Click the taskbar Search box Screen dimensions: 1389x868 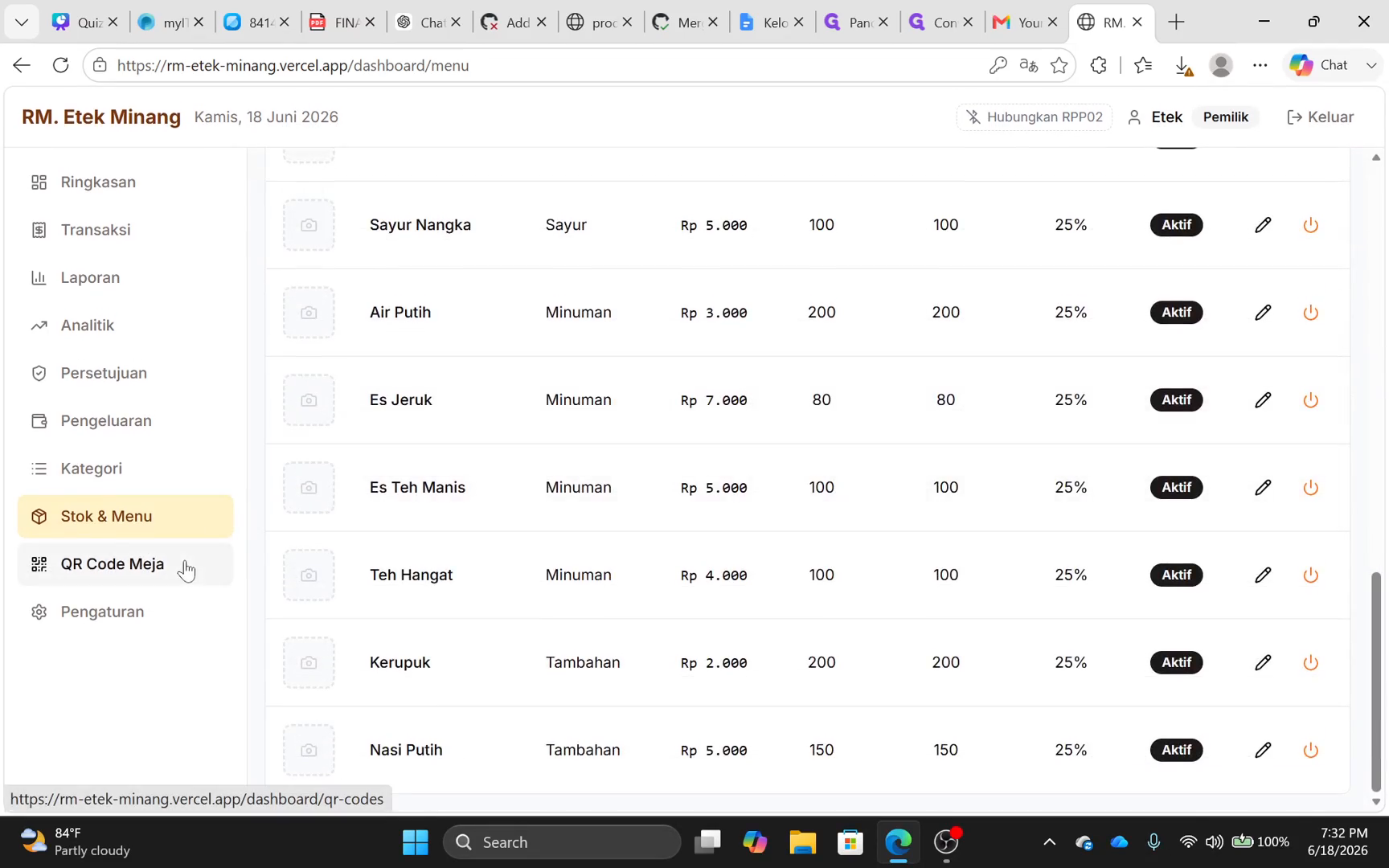(562, 842)
